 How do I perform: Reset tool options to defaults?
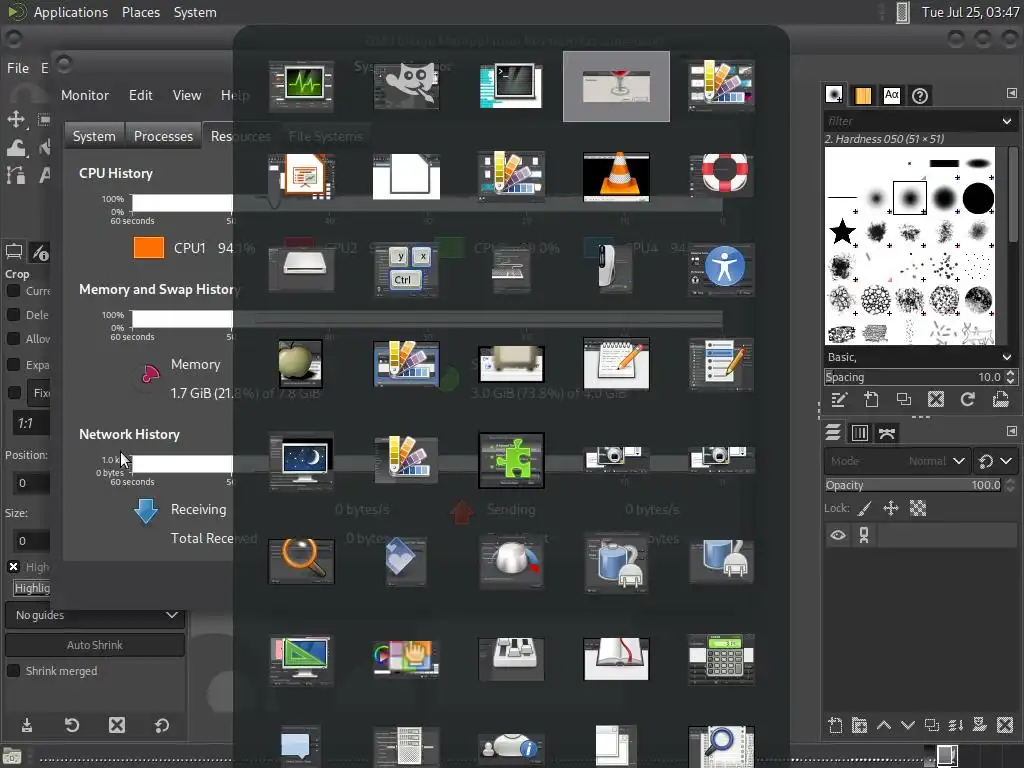[162, 725]
